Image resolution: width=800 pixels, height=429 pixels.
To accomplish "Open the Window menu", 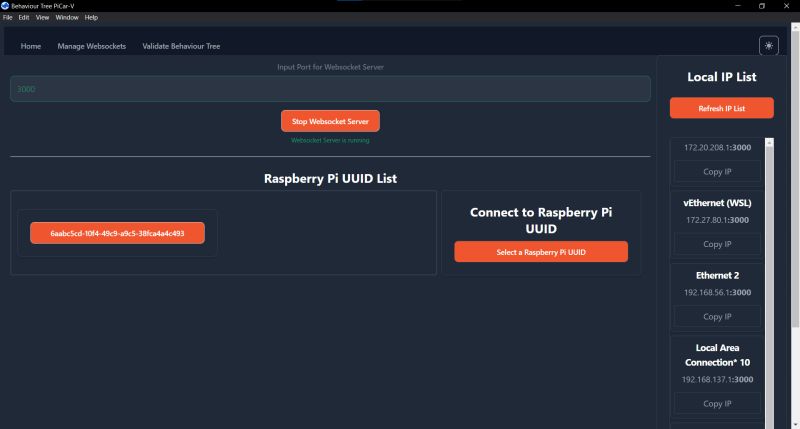I will (x=67, y=17).
